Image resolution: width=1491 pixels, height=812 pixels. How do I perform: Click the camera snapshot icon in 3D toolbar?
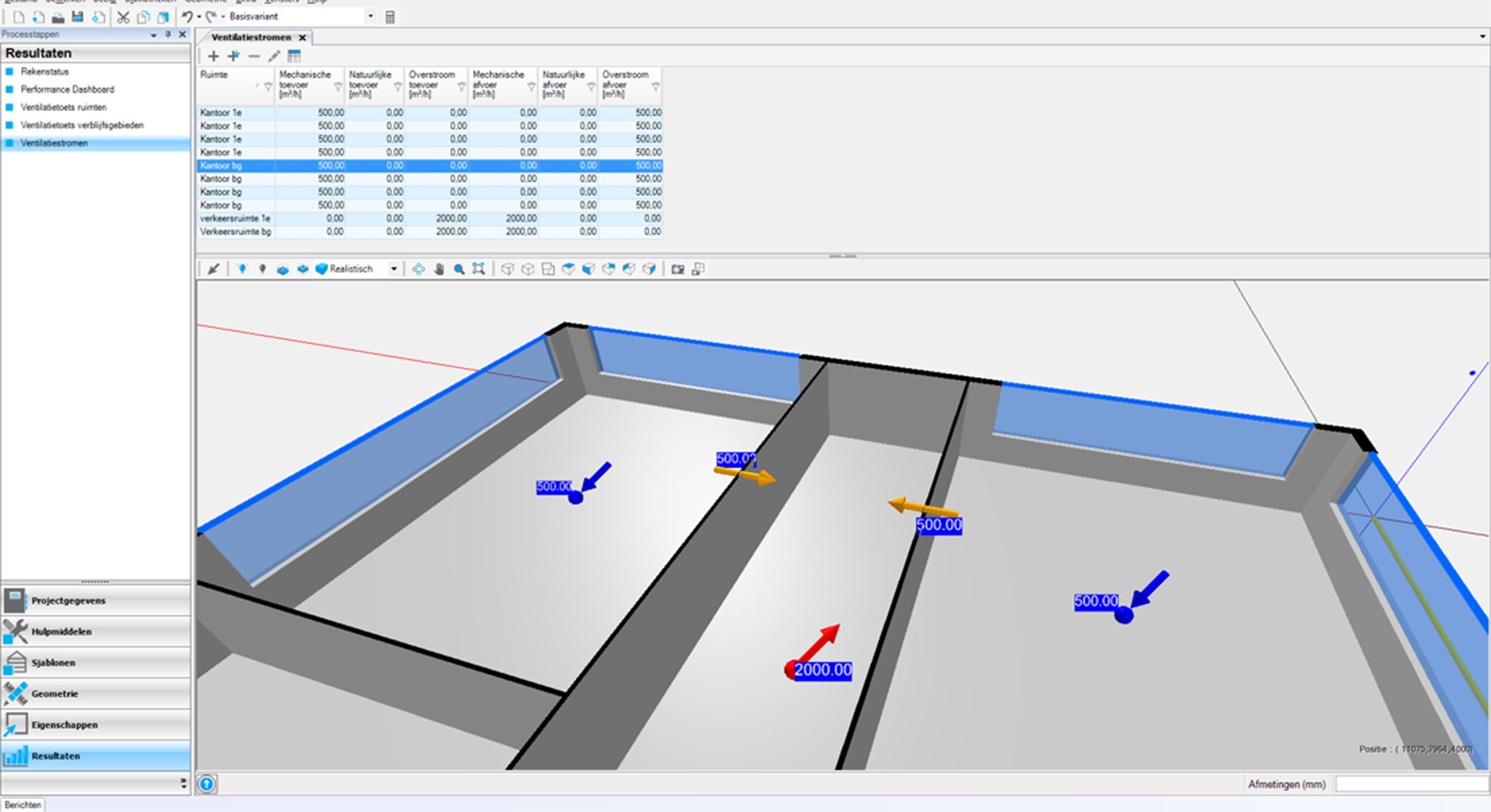click(678, 269)
